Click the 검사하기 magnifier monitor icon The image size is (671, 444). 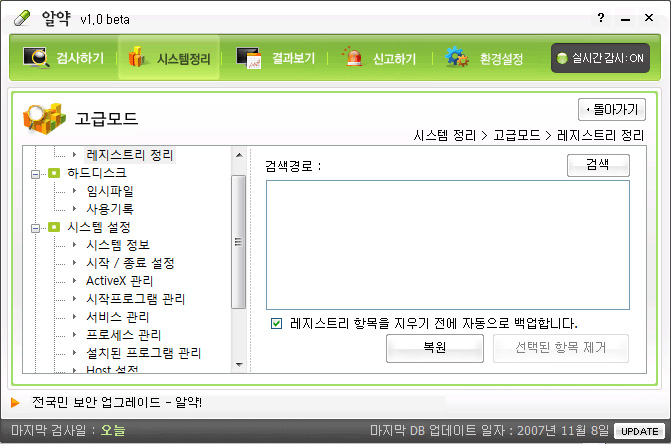[x=36, y=58]
